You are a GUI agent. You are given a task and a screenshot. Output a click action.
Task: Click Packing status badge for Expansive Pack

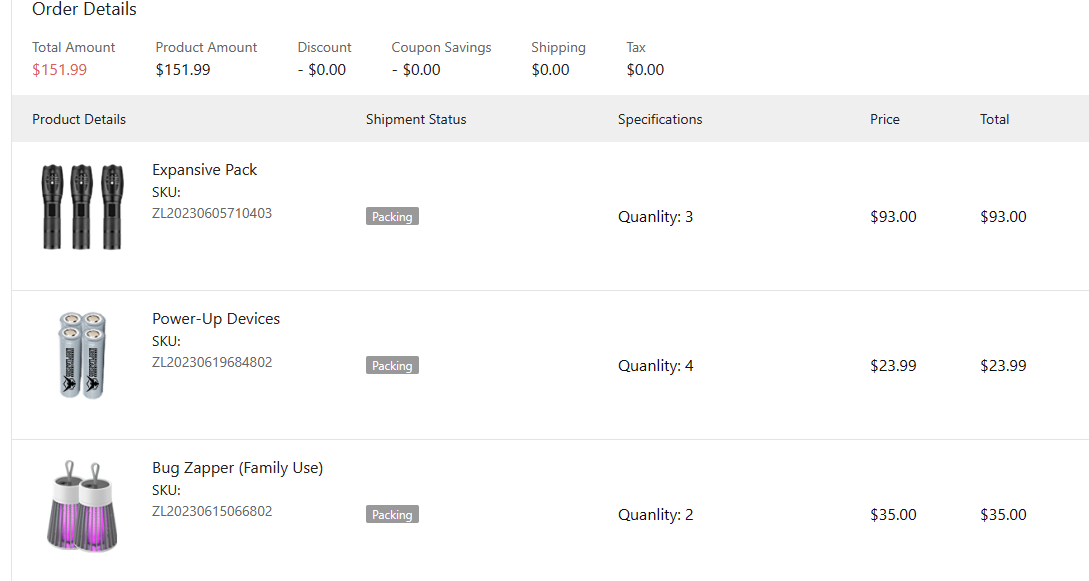392,217
